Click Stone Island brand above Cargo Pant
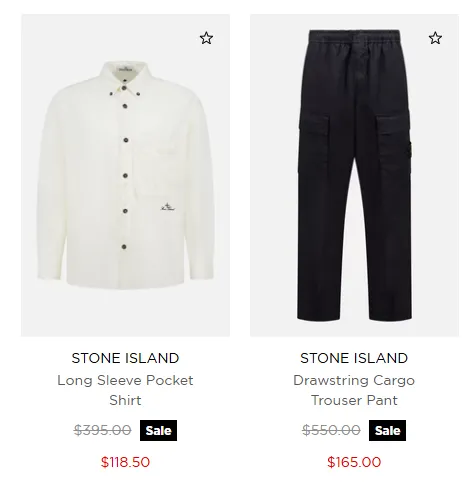Viewport: 465px width, 482px height. point(354,358)
